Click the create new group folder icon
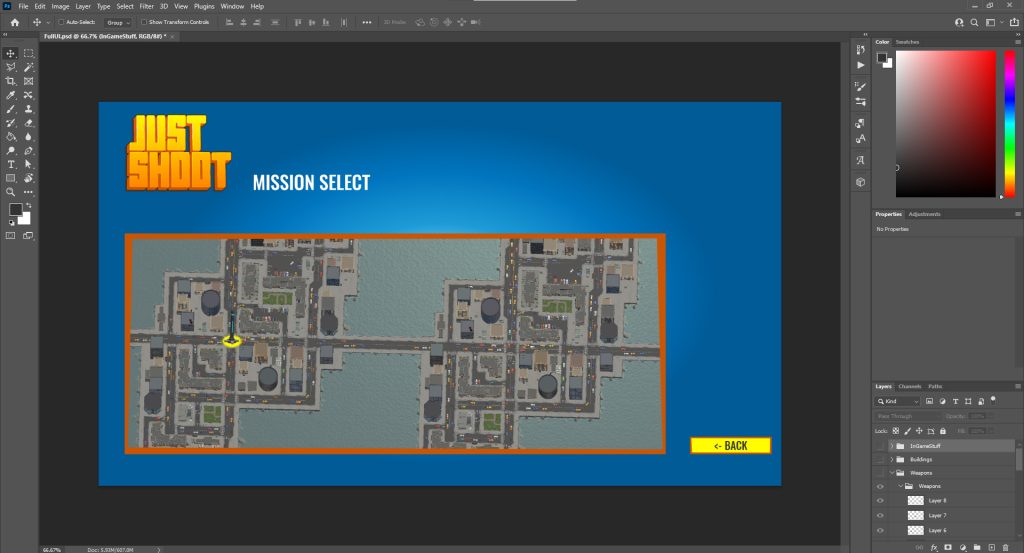 pyautogui.click(x=976, y=547)
